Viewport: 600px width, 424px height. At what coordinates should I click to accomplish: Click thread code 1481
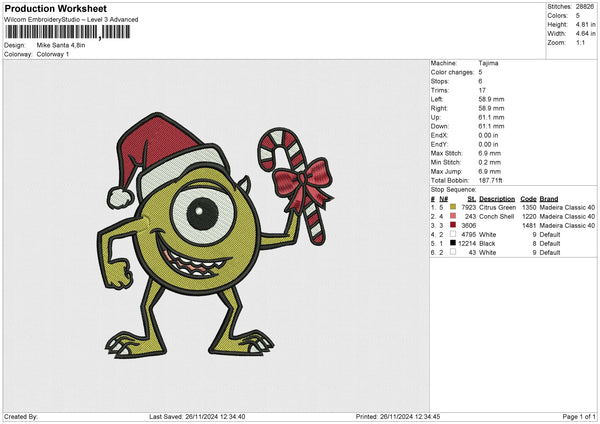tap(529, 225)
